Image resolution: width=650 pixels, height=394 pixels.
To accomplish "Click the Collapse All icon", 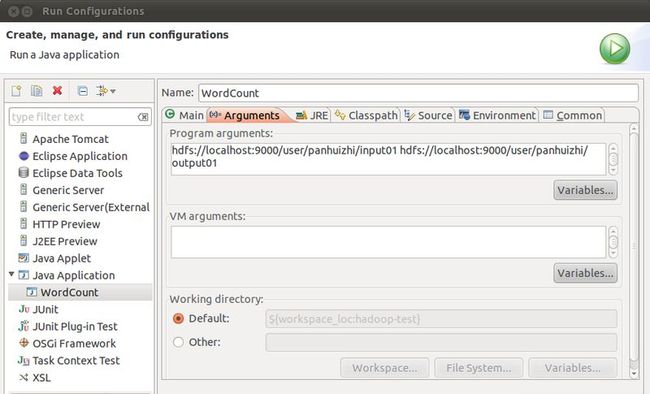I will tap(82, 91).
